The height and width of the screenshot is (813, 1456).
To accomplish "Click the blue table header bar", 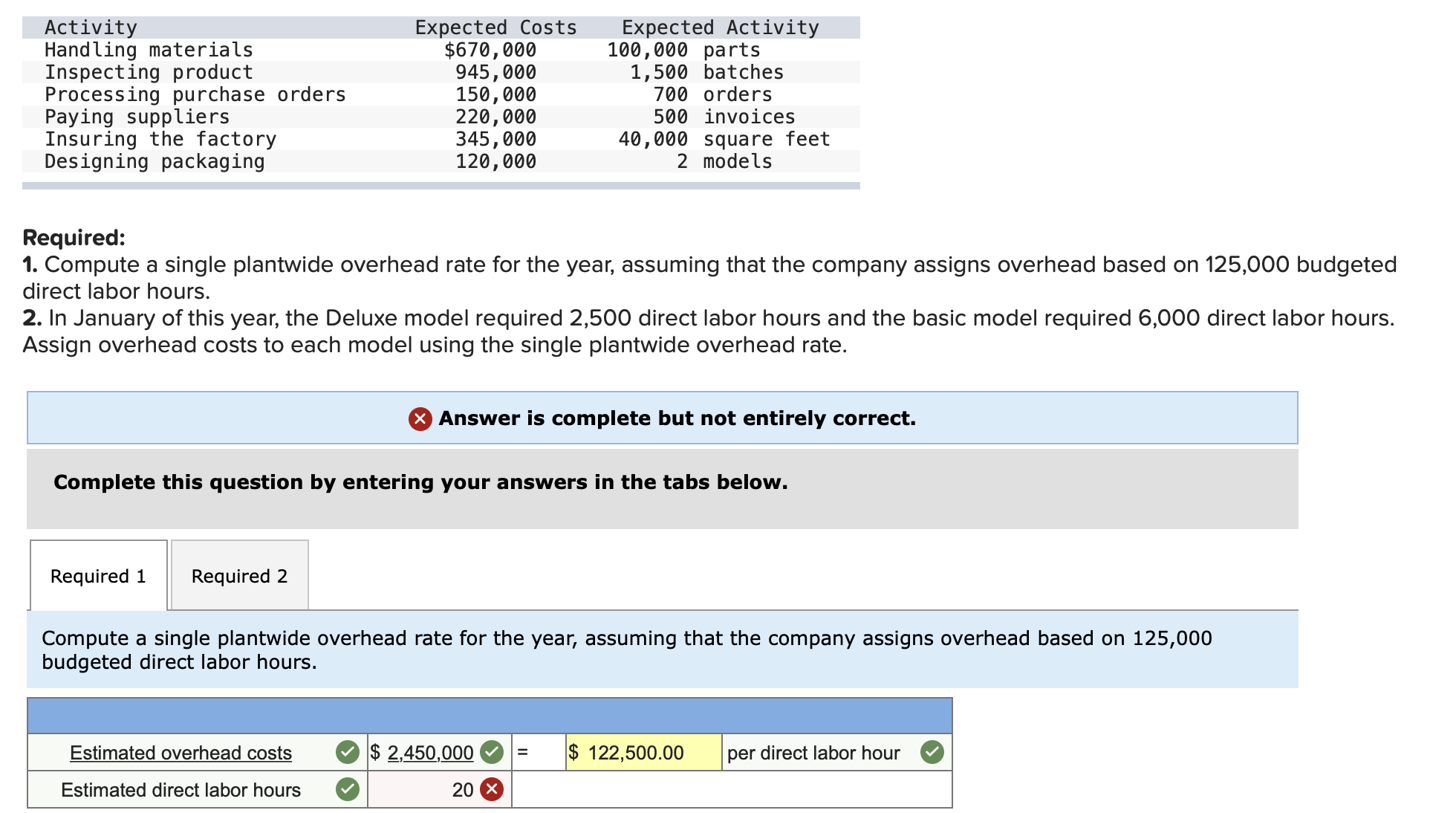I will coord(490,716).
